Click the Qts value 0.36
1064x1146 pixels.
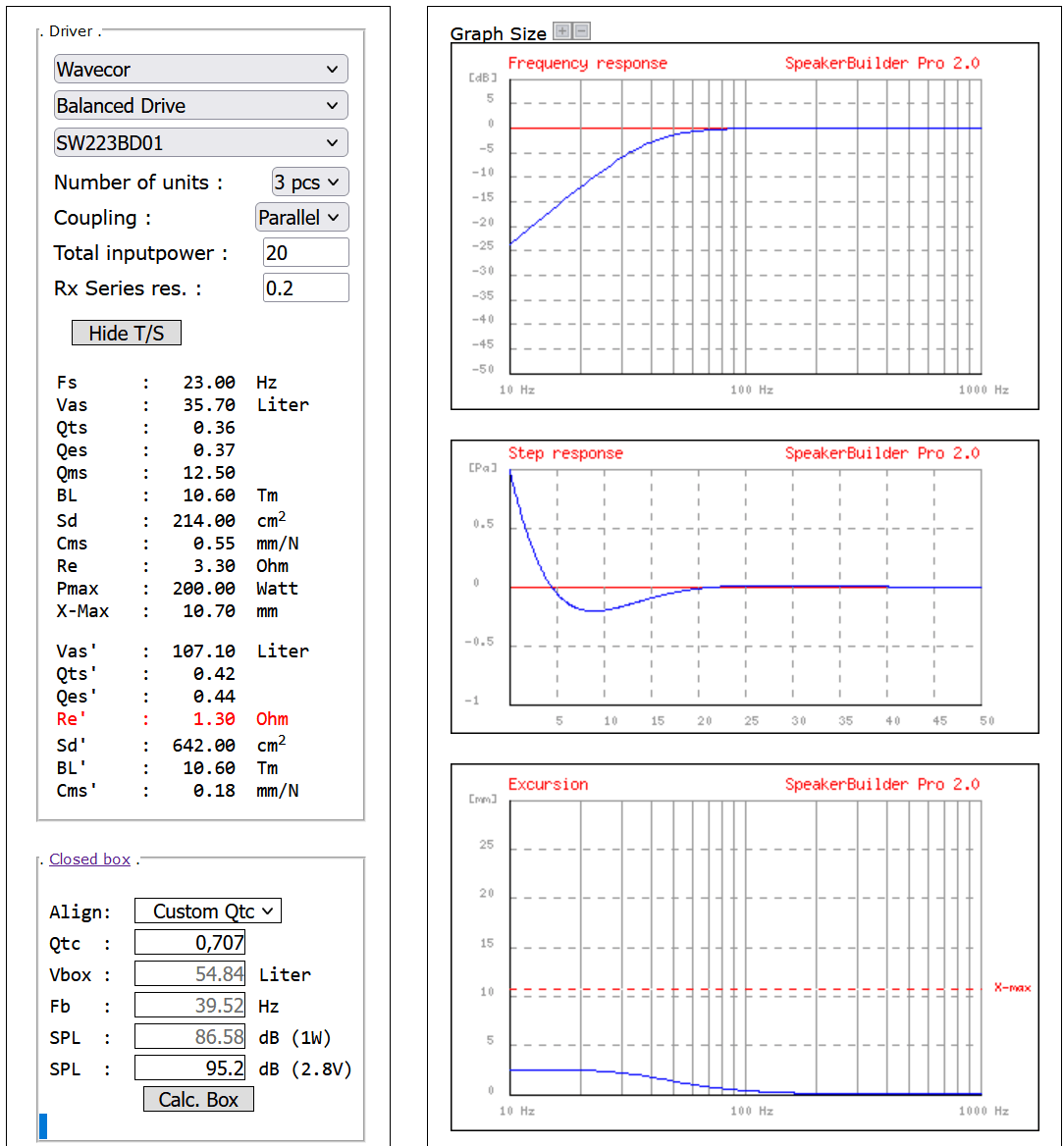pos(214,428)
